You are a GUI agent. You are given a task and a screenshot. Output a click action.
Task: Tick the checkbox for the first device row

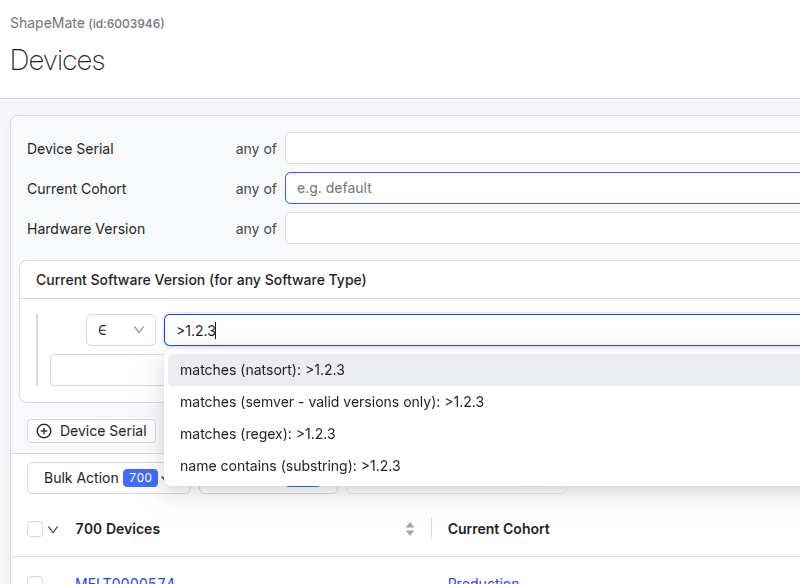[35, 580]
